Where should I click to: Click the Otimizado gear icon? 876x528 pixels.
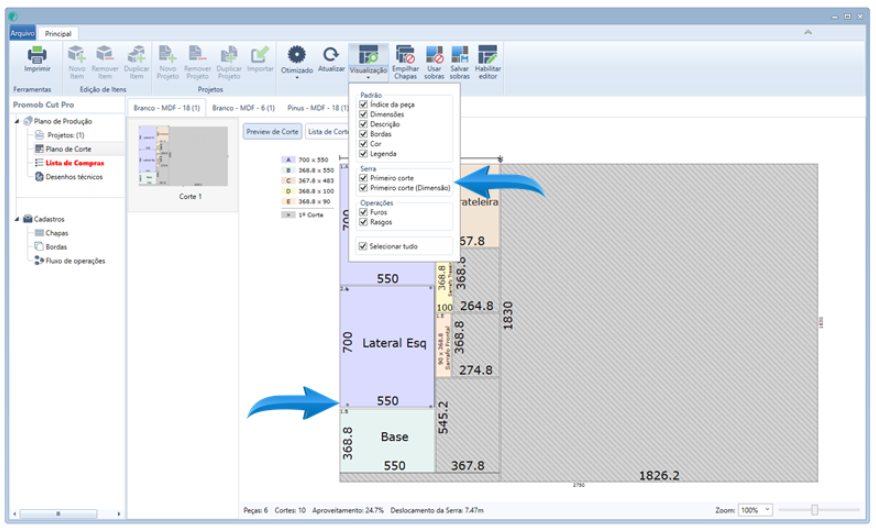coord(297,55)
